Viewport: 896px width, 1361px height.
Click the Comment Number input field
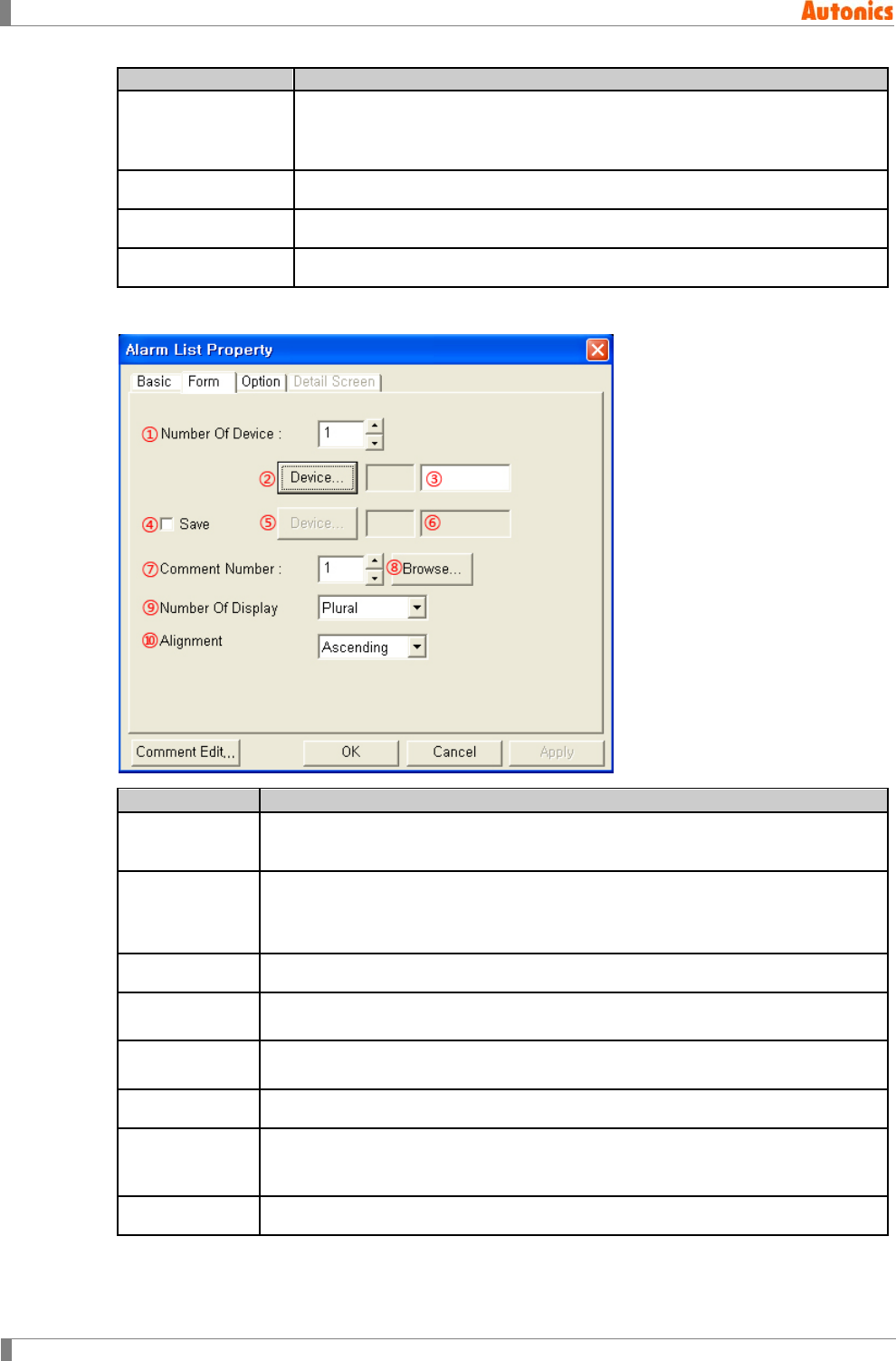coord(342,569)
